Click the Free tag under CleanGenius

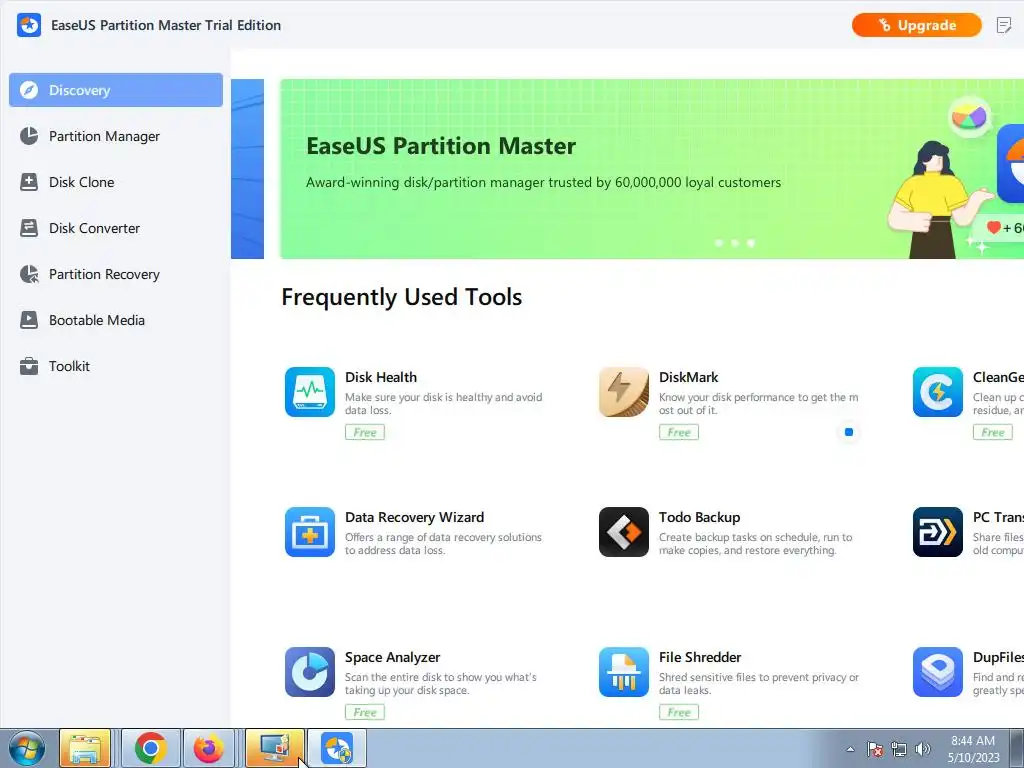(993, 432)
